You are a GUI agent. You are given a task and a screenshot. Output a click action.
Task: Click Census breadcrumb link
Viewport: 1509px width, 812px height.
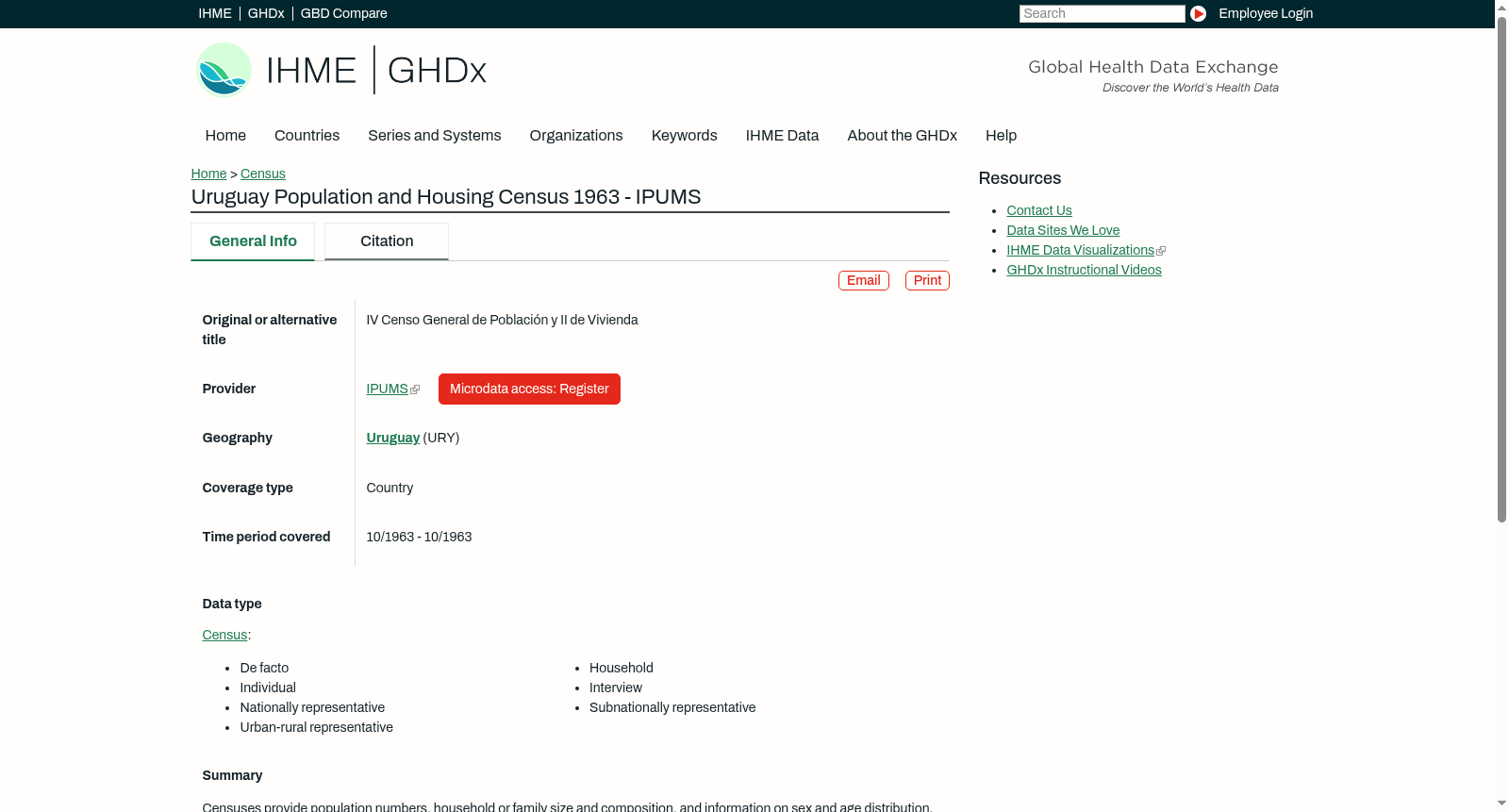(x=263, y=174)
